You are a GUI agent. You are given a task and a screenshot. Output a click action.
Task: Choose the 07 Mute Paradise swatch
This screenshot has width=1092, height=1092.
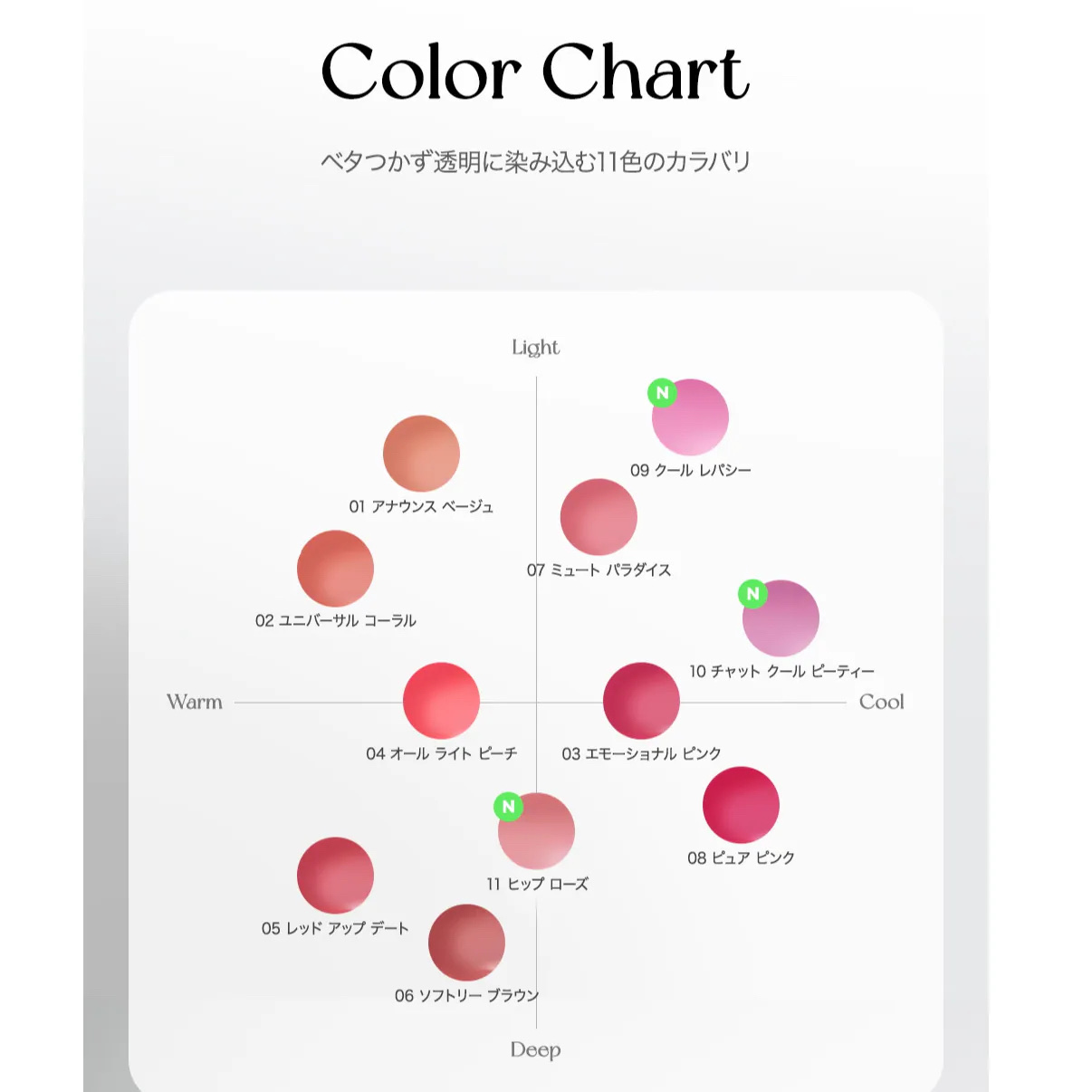(599, 517)
